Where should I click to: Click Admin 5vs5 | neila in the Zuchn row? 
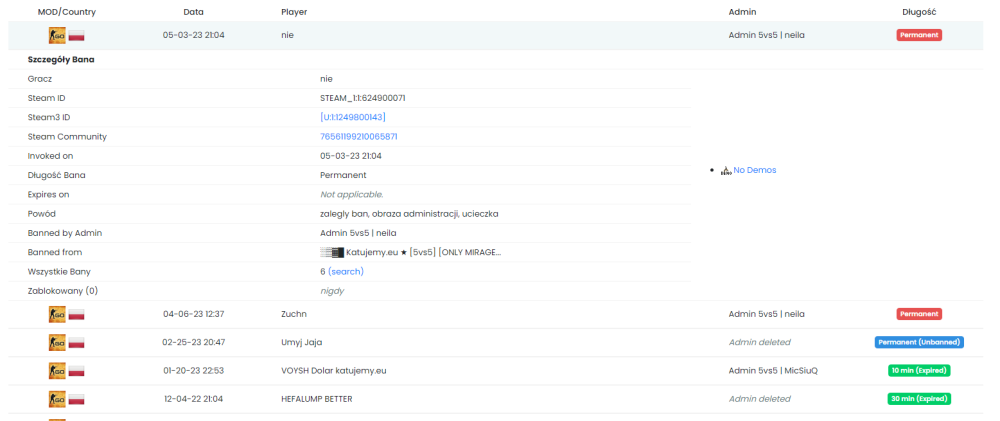767,314
